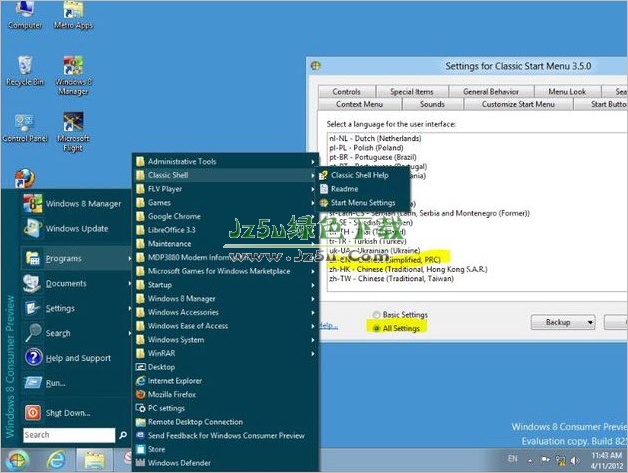The image size is (628, 473).
Task: Open the Run... dialog entry
Action: pos(75,382)
